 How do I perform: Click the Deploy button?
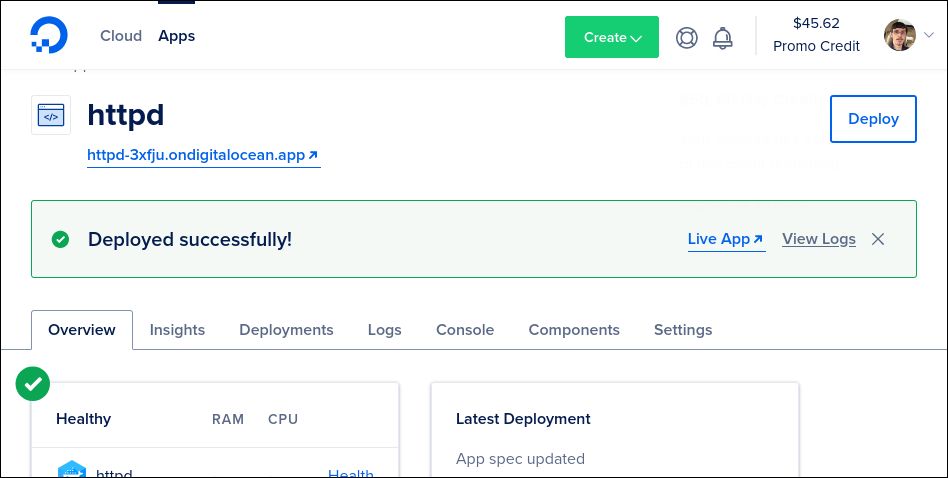873,119
